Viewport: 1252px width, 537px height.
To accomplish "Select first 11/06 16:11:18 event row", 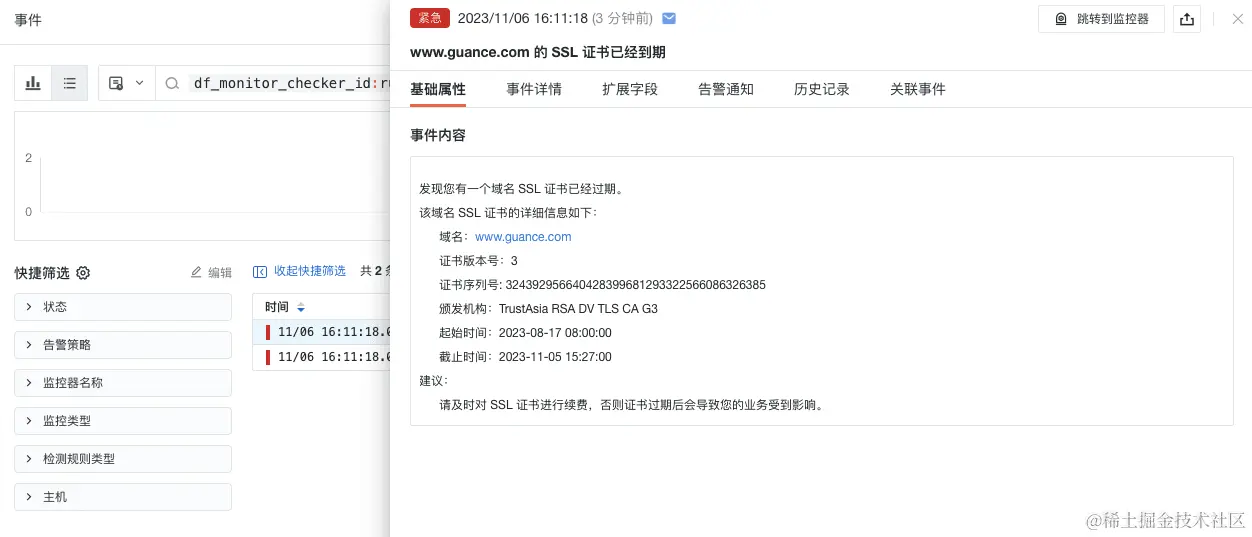I will (x=322, y=332).
